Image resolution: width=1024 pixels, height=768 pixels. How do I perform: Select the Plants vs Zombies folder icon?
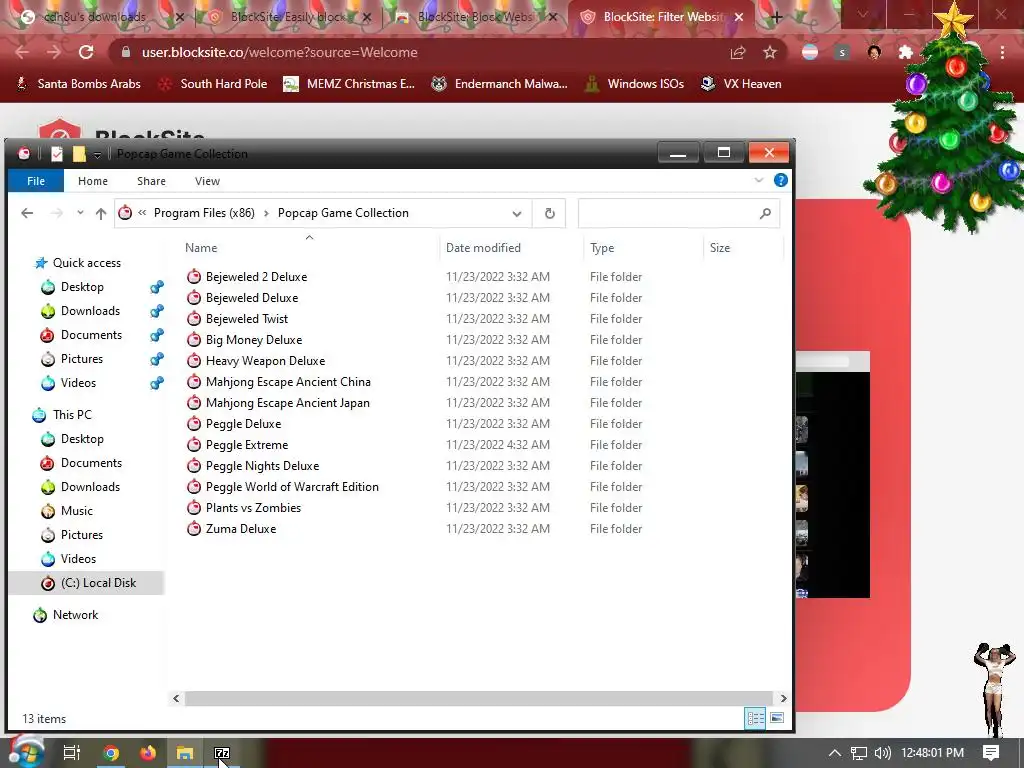point(193,507)
